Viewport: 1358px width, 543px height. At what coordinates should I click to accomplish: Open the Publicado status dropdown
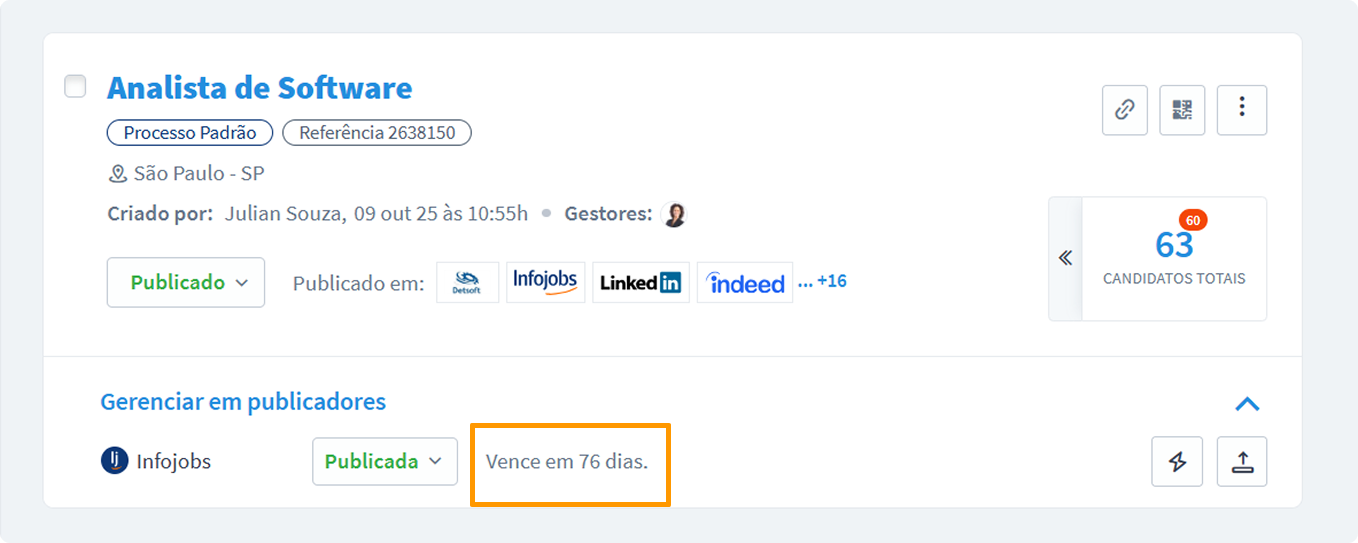point(186,283)
